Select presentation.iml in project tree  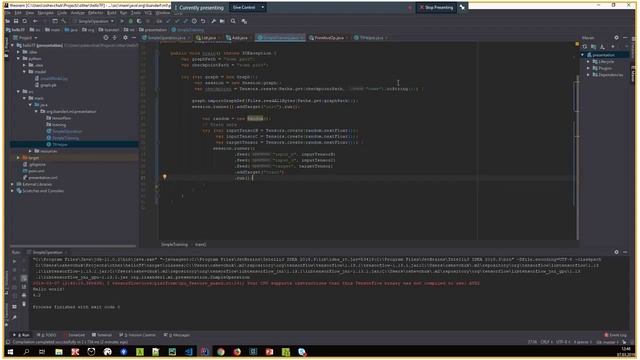click(40, 178)
